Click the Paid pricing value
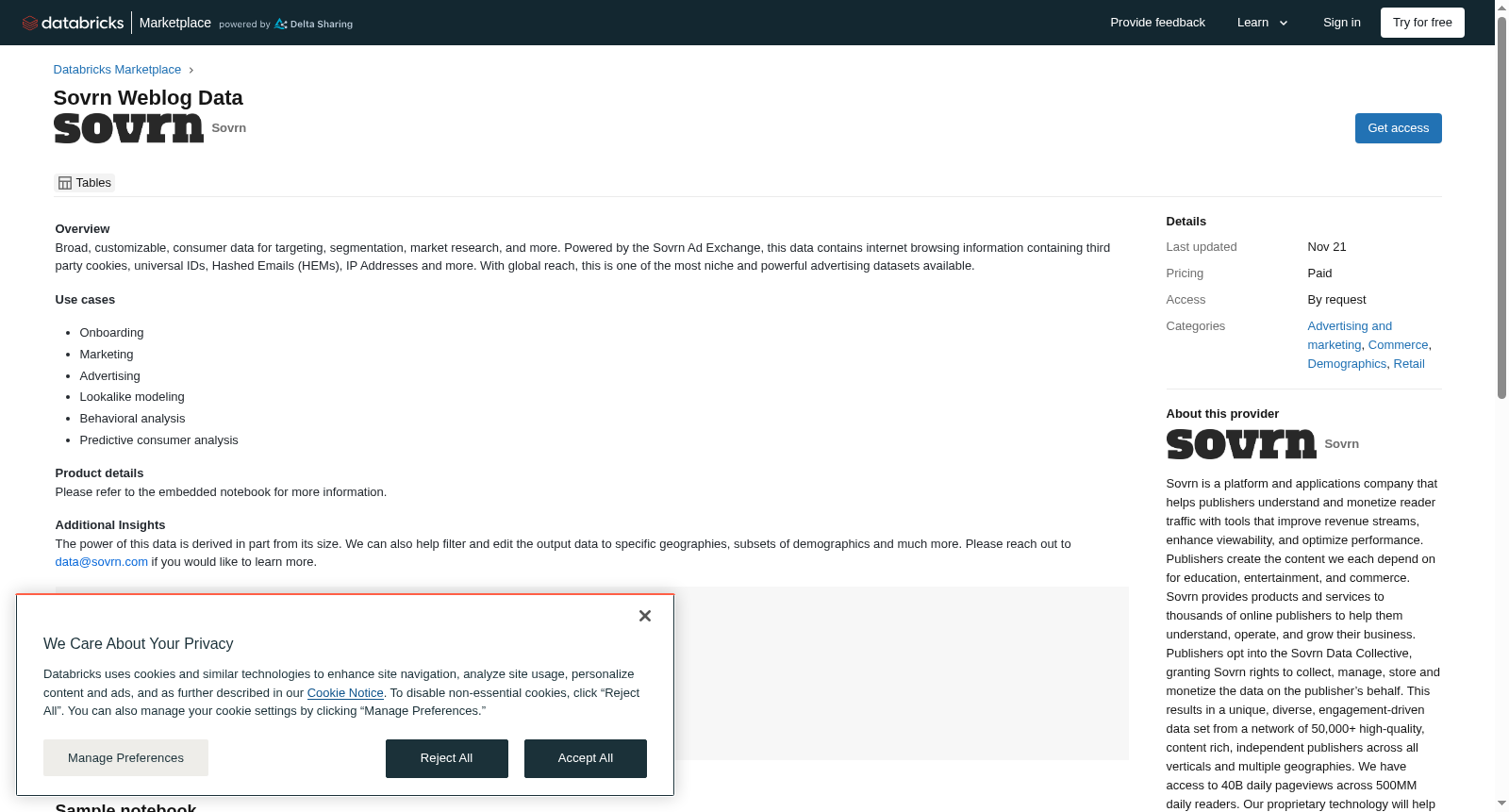Screen dimensions: 1509x812 tap(1319, 273)
